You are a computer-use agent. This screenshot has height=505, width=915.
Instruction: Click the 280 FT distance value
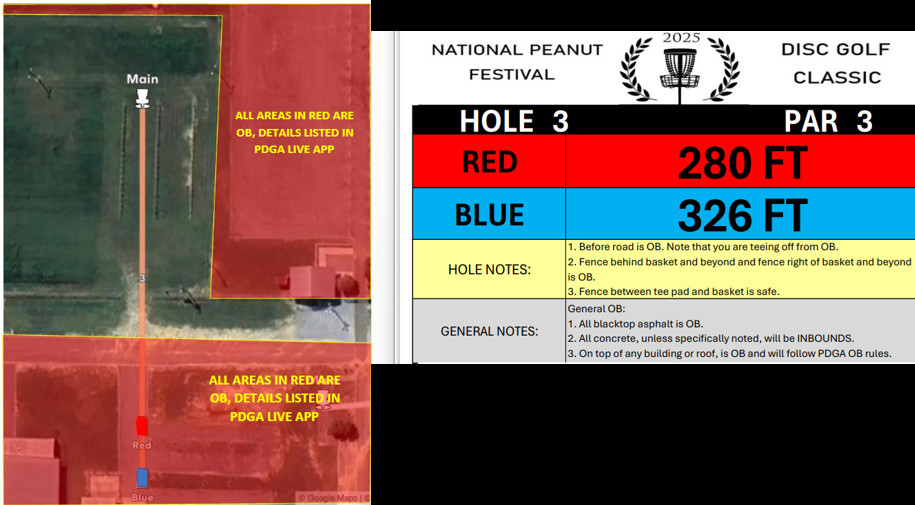741,161
